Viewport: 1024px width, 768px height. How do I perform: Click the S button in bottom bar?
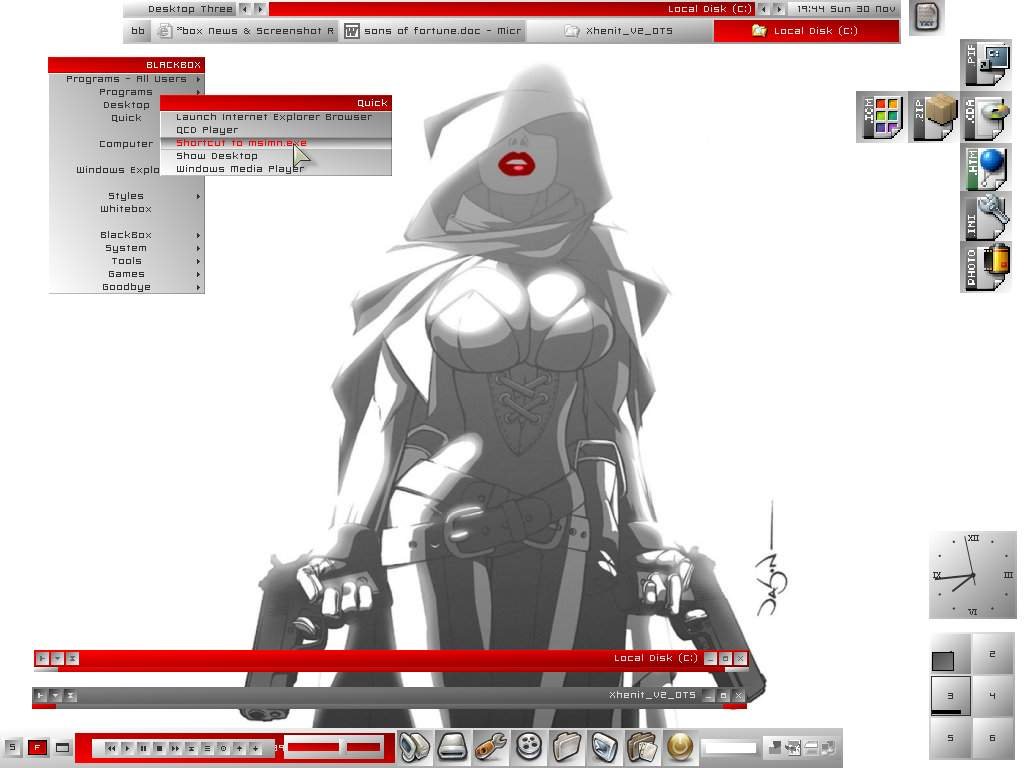(12, 747)
